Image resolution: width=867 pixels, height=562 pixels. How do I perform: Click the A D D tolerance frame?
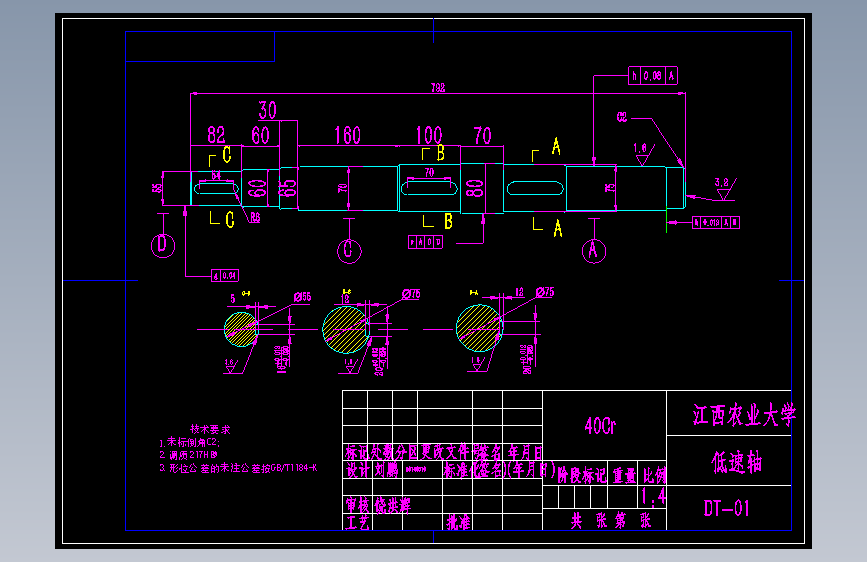coord(425,242)
